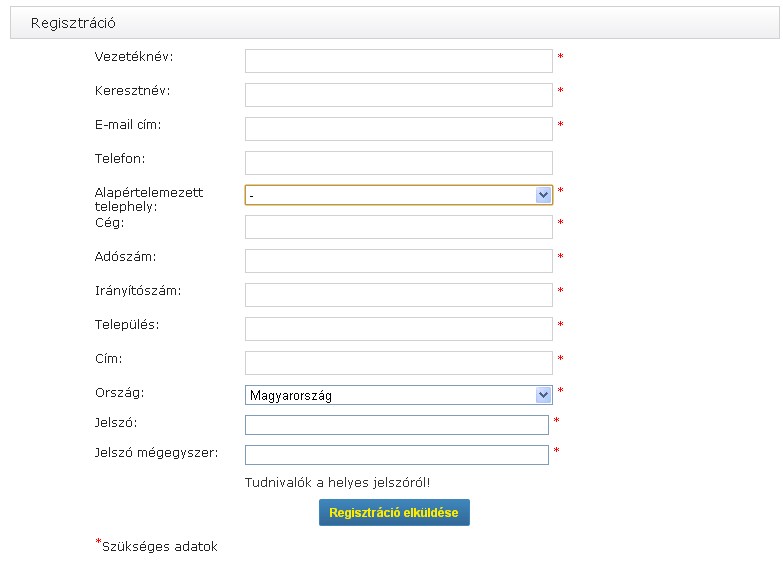783x585 pixels.
Task: Select the E-mail cím field
Action: point(398,129)
